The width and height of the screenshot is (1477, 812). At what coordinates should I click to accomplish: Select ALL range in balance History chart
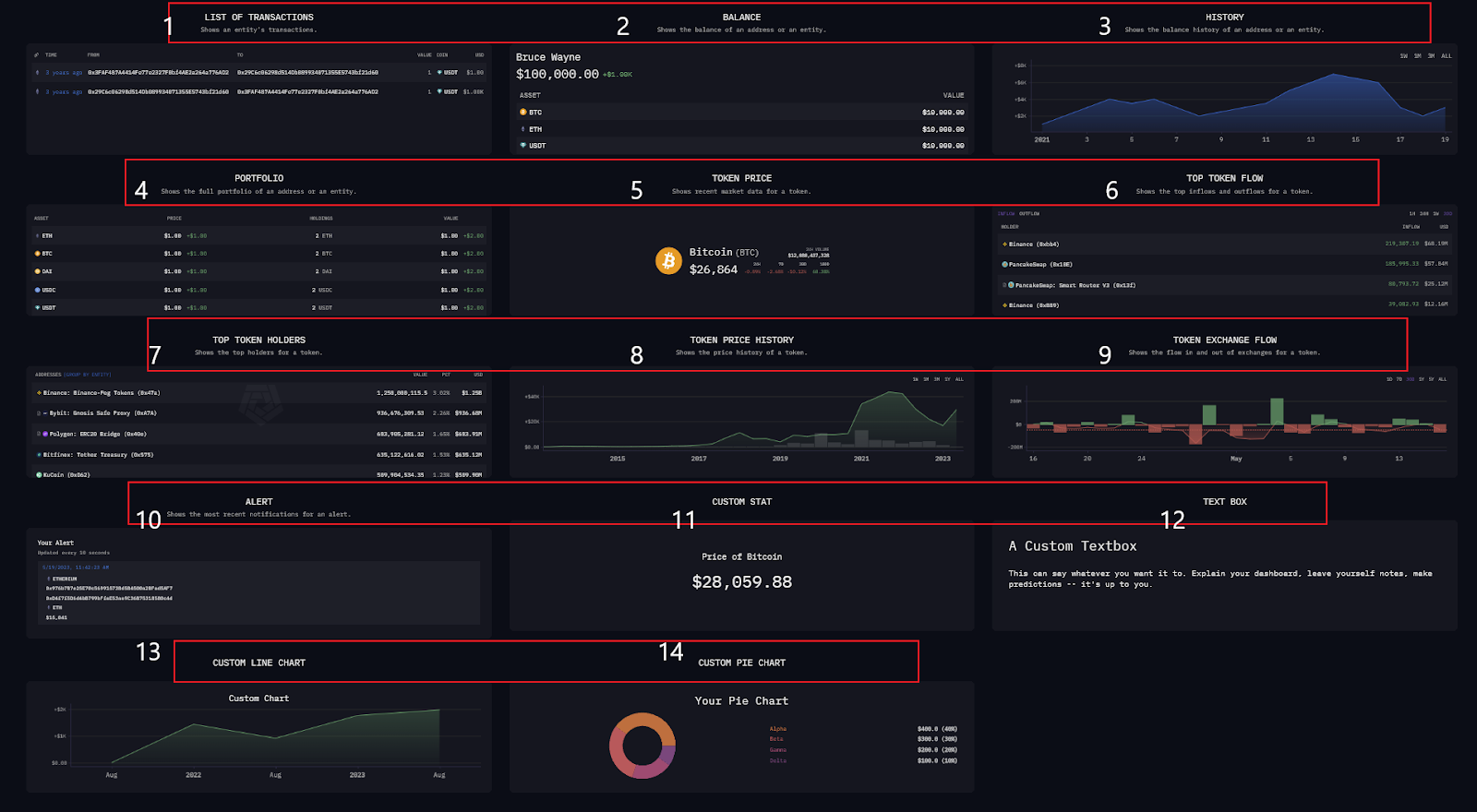1447,56
